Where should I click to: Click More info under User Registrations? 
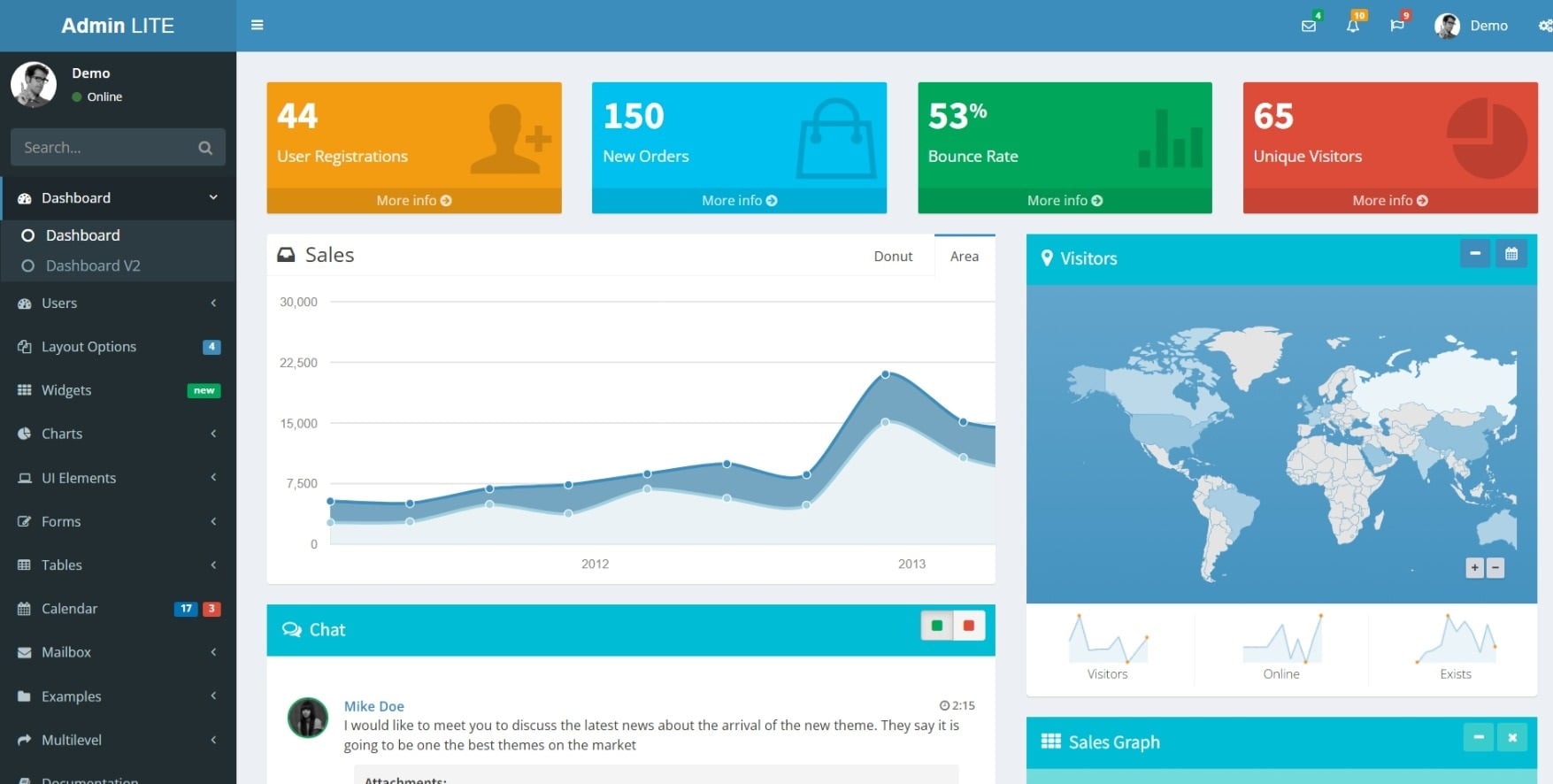tap(413, 201)
